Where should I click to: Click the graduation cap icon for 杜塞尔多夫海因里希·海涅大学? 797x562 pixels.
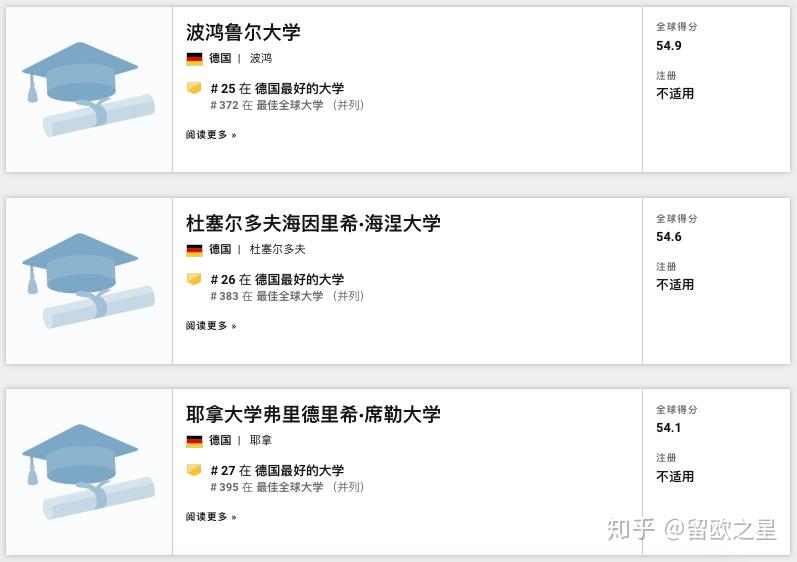click(88, 280)
